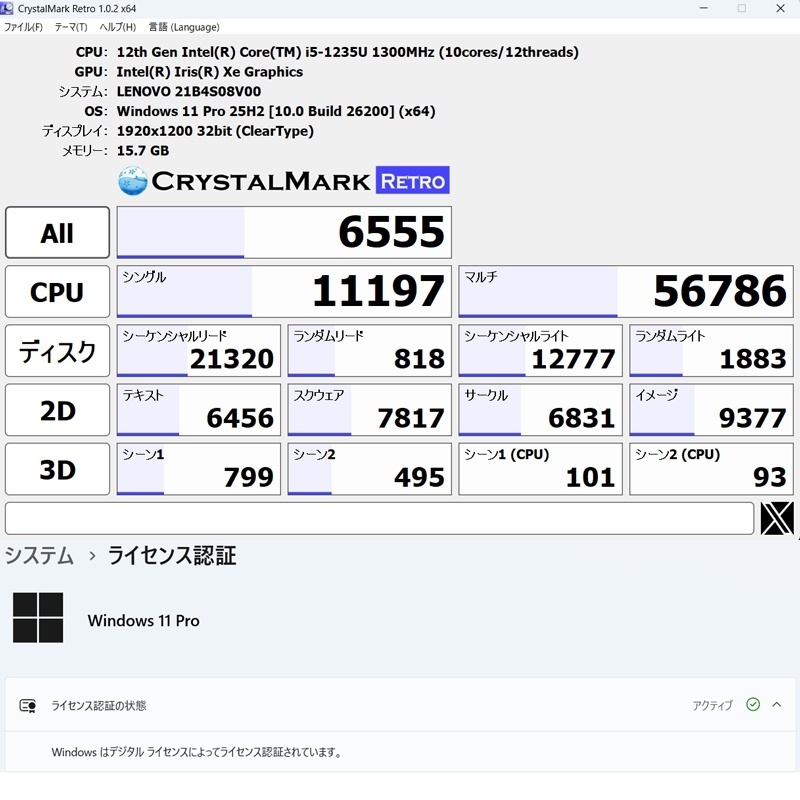Click the シーケンシャルライト score 12777

(x=541, y=351)
